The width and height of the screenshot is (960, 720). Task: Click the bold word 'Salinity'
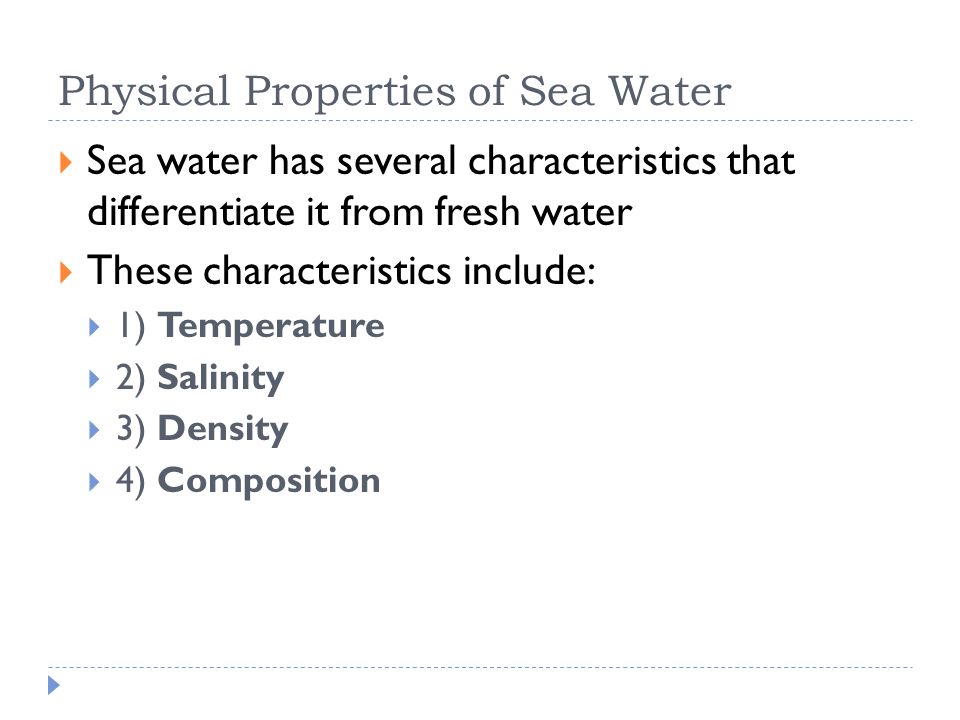coord(221,378)
